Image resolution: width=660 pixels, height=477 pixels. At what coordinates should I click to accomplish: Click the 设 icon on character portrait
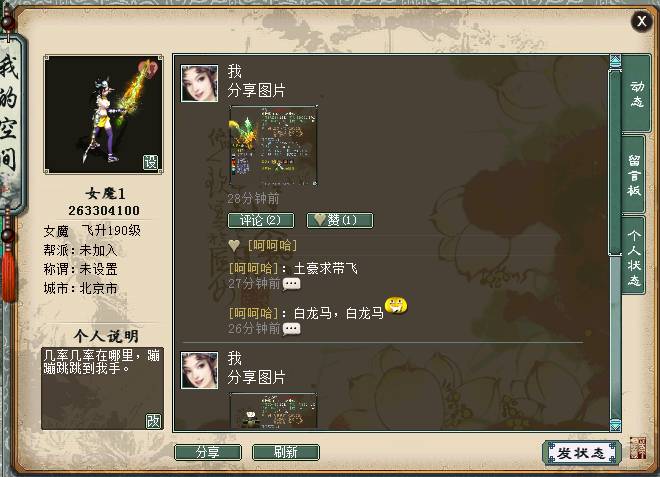[150, 162]
